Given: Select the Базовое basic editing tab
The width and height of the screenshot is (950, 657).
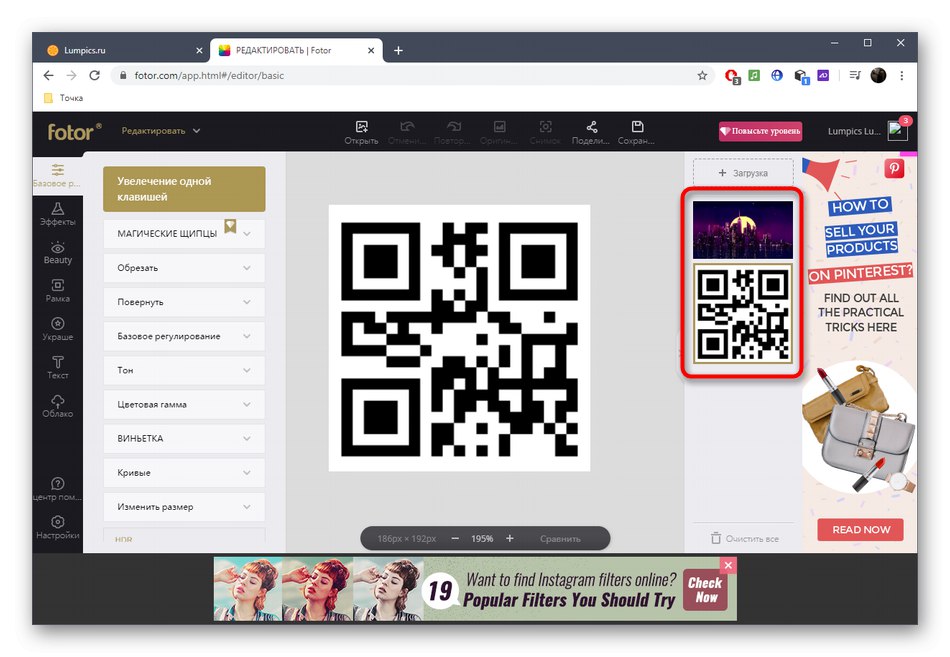Looking at the screenshot, I should [58, 176].
